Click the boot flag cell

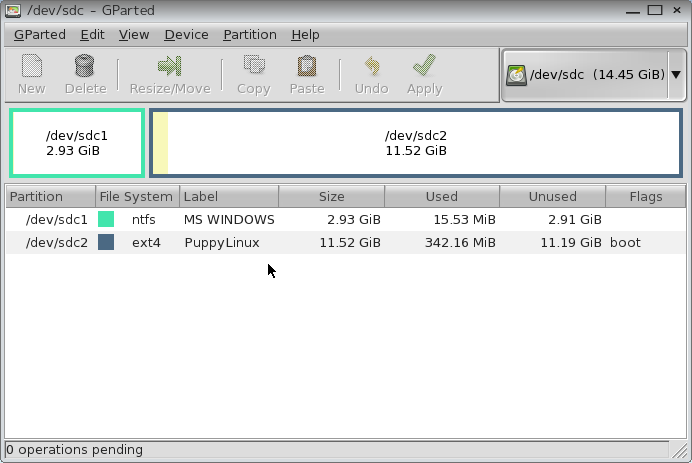[625, 242]
